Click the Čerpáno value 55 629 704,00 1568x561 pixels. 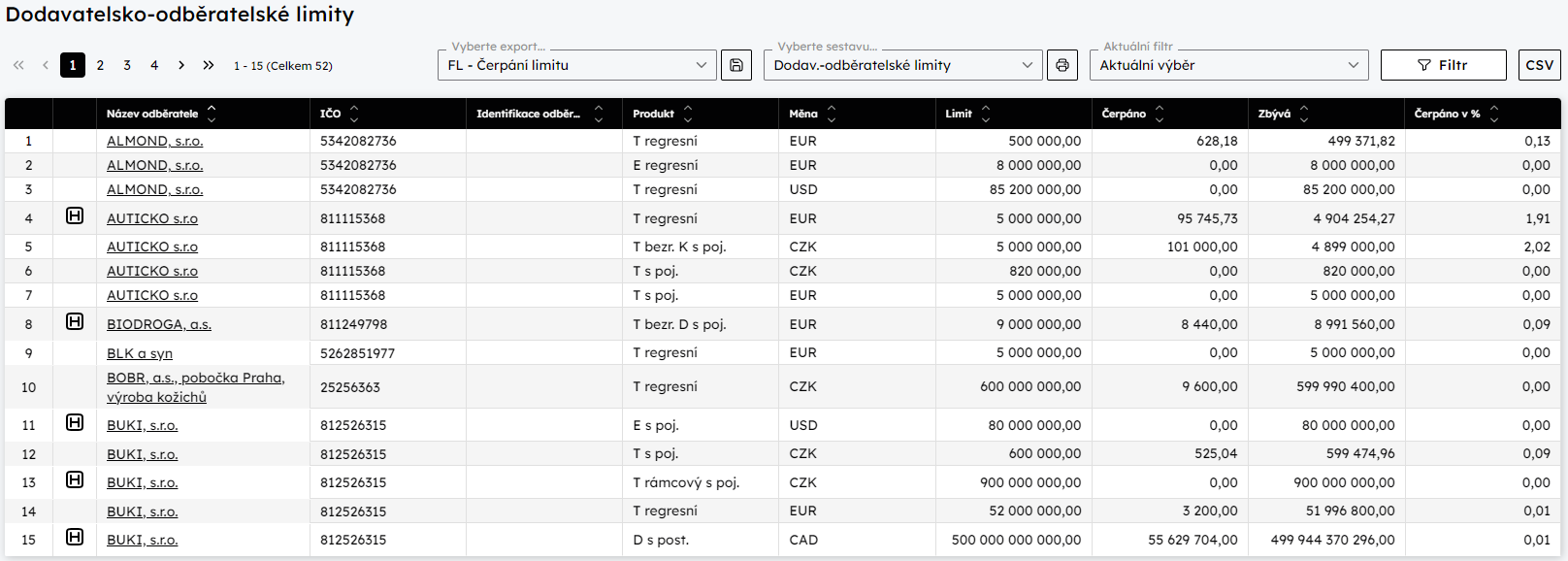tap(1192, 540)
